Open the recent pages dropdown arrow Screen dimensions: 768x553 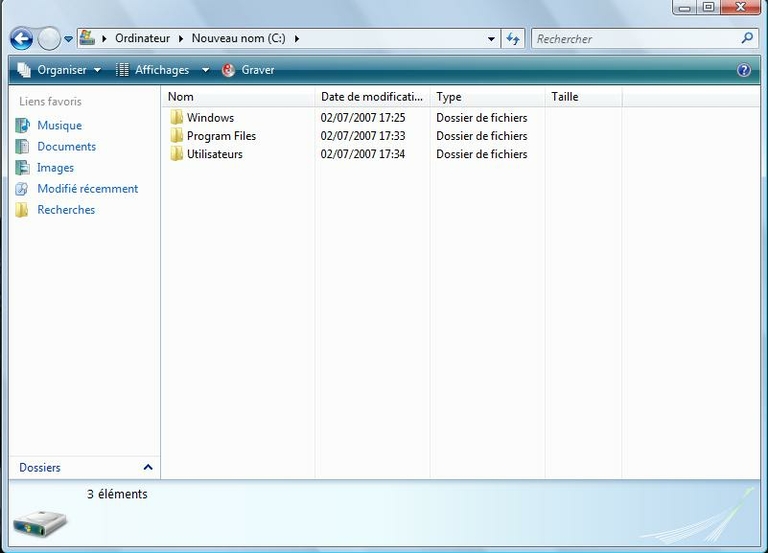coord(69,39)
